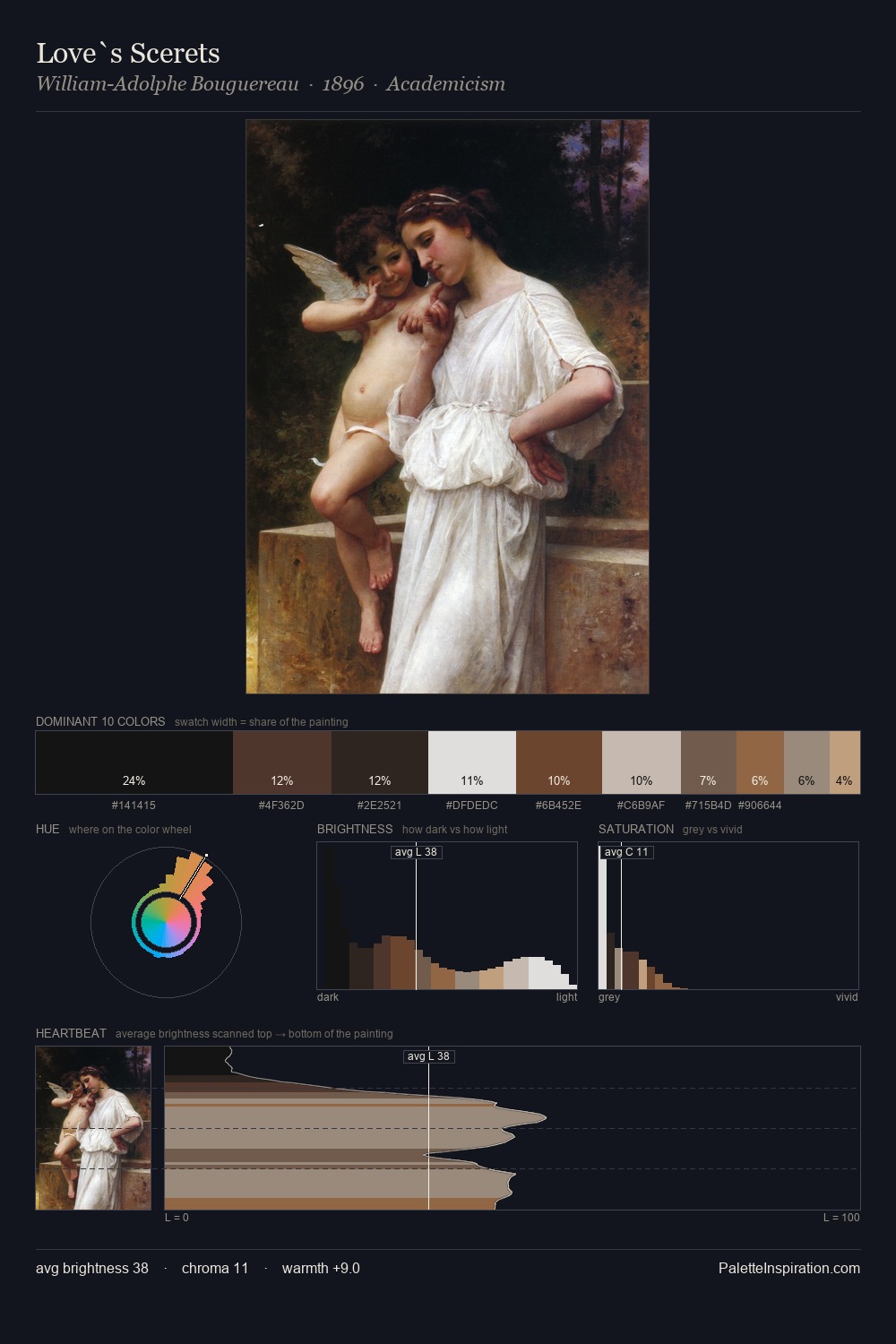Viewport: 896px width, 1344px height.
Task: Click the HEARTBEAT section heading
Action: pyautogui.click(x=71, y=1033)
